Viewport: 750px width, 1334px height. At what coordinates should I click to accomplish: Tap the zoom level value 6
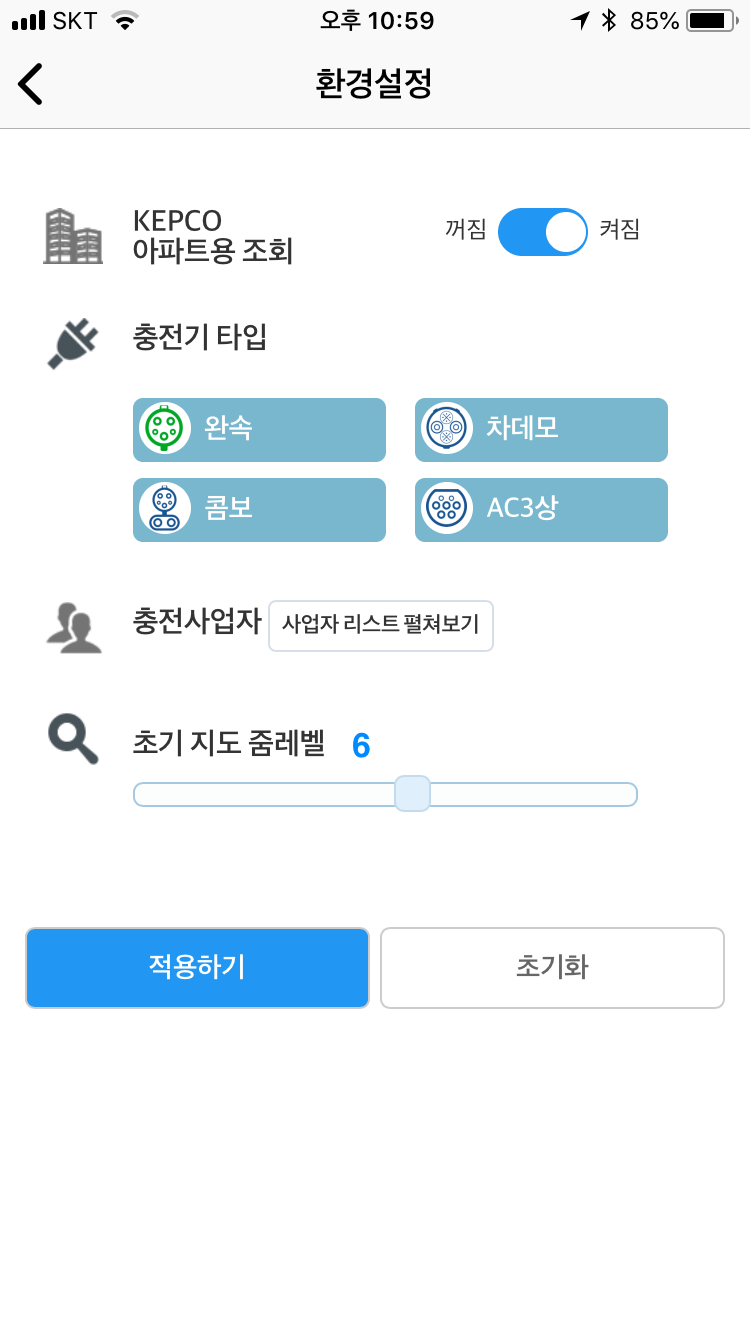[361, 746]
